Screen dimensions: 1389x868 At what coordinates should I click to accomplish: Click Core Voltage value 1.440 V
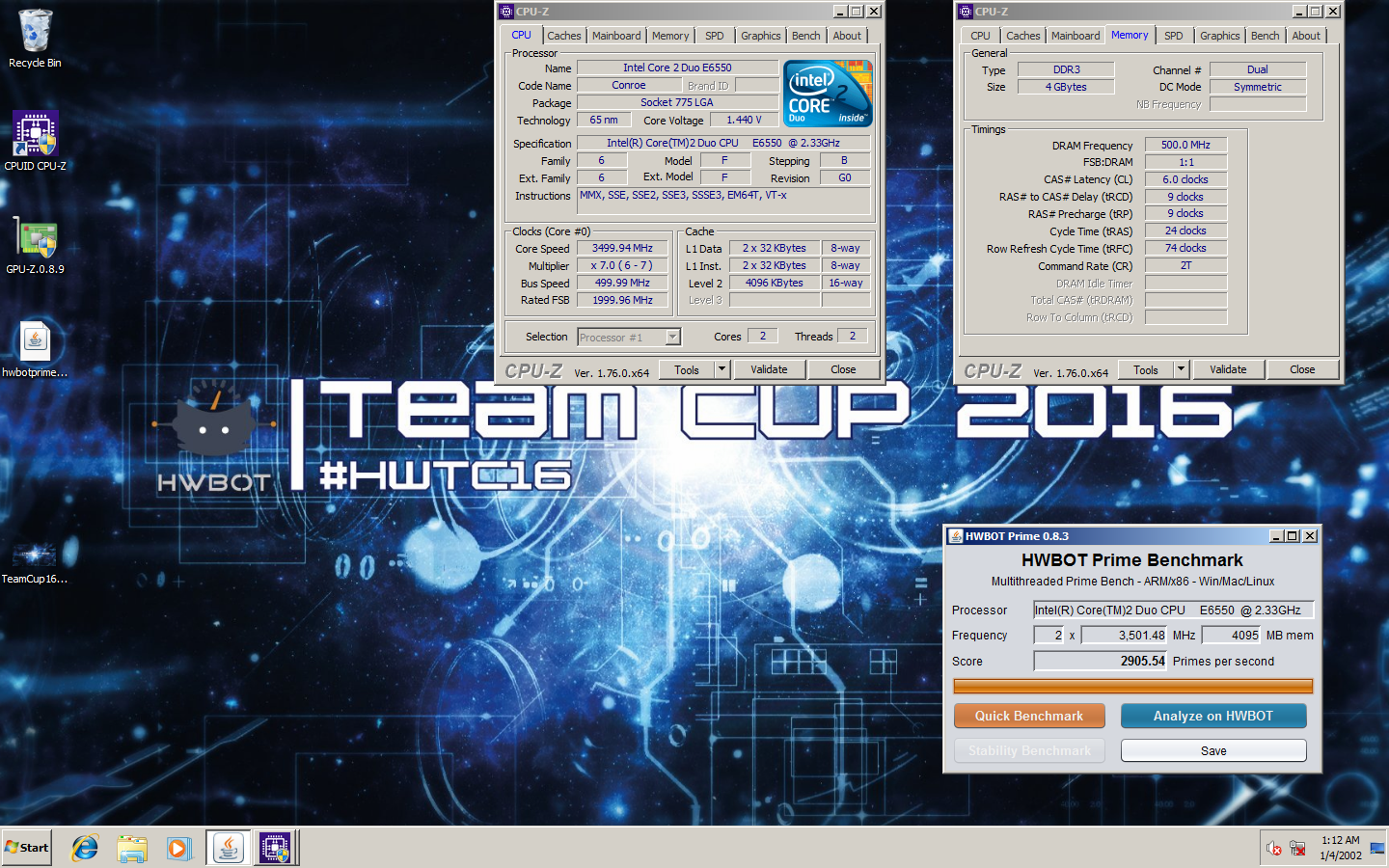point(744,120)
